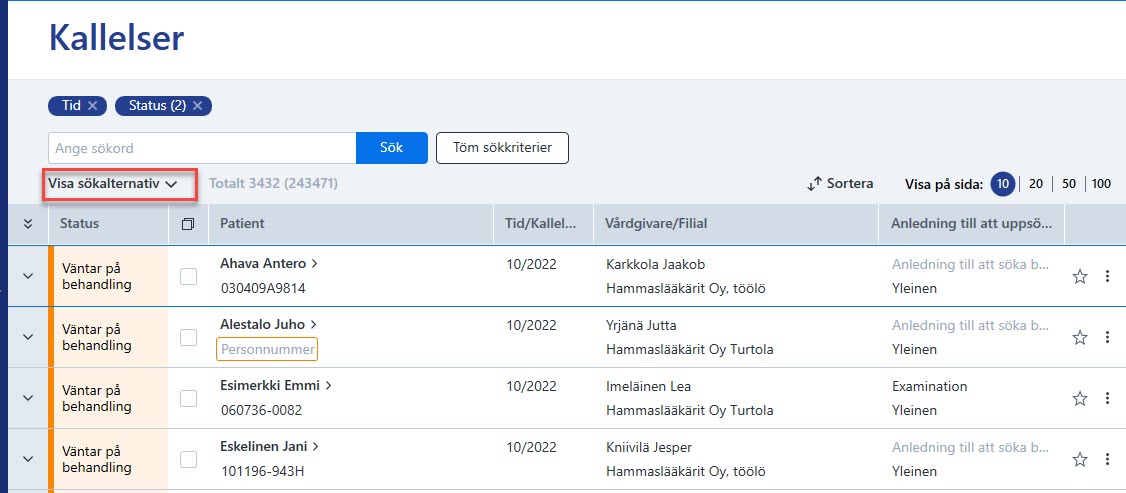Show 100 rows per page
The image size is (1126, 493).
click(1101, 184)
